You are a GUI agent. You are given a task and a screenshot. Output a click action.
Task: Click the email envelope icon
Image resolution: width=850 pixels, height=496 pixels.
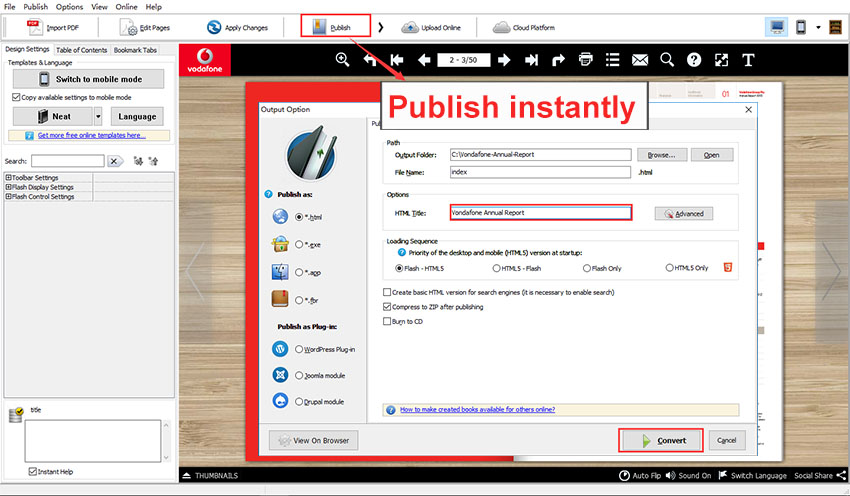[640, 60]
